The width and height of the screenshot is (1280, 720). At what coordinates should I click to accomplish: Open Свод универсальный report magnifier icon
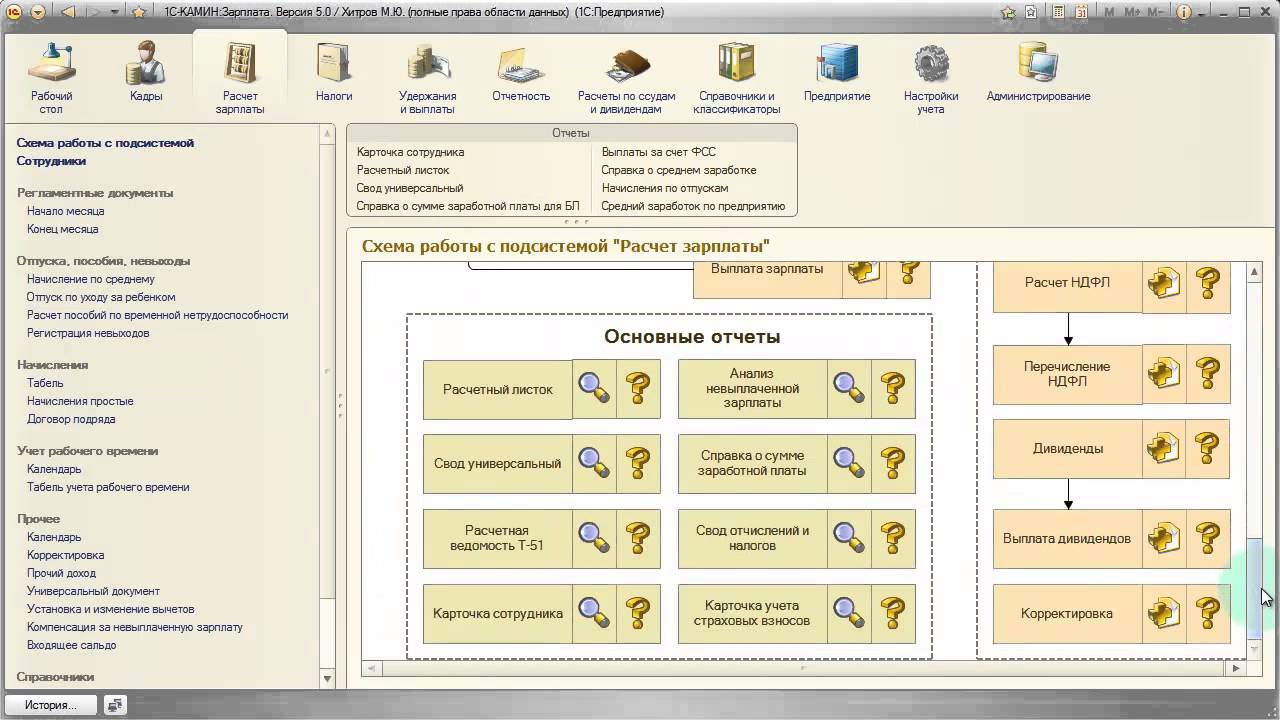(x=594, y=464)
